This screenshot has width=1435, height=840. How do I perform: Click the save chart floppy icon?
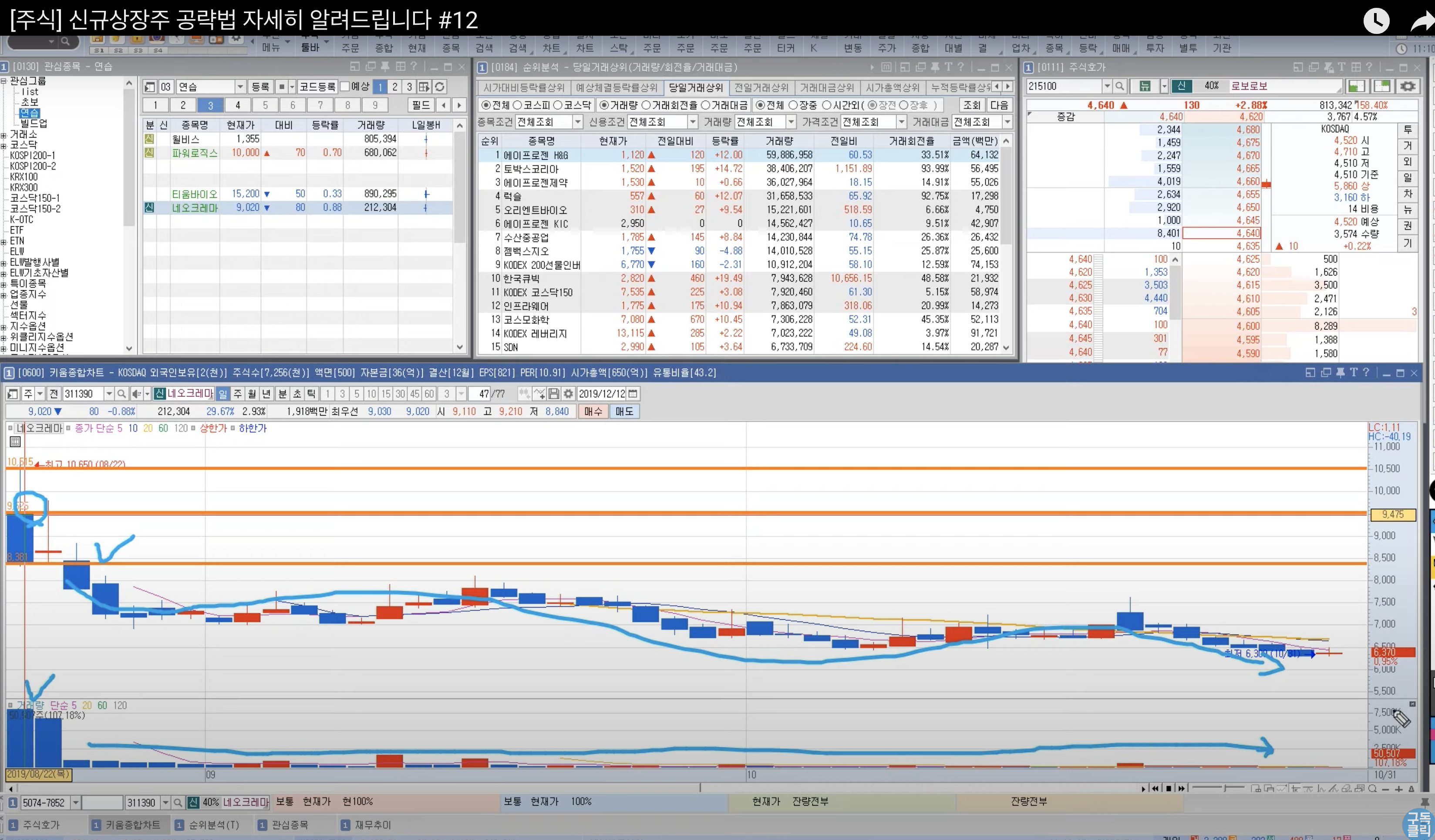click(x=553, y=394)
